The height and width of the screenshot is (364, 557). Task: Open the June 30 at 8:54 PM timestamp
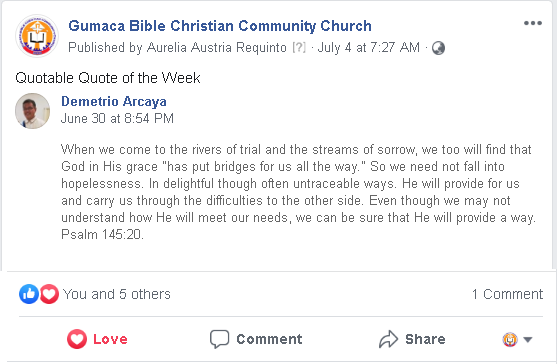click(117, 118)
